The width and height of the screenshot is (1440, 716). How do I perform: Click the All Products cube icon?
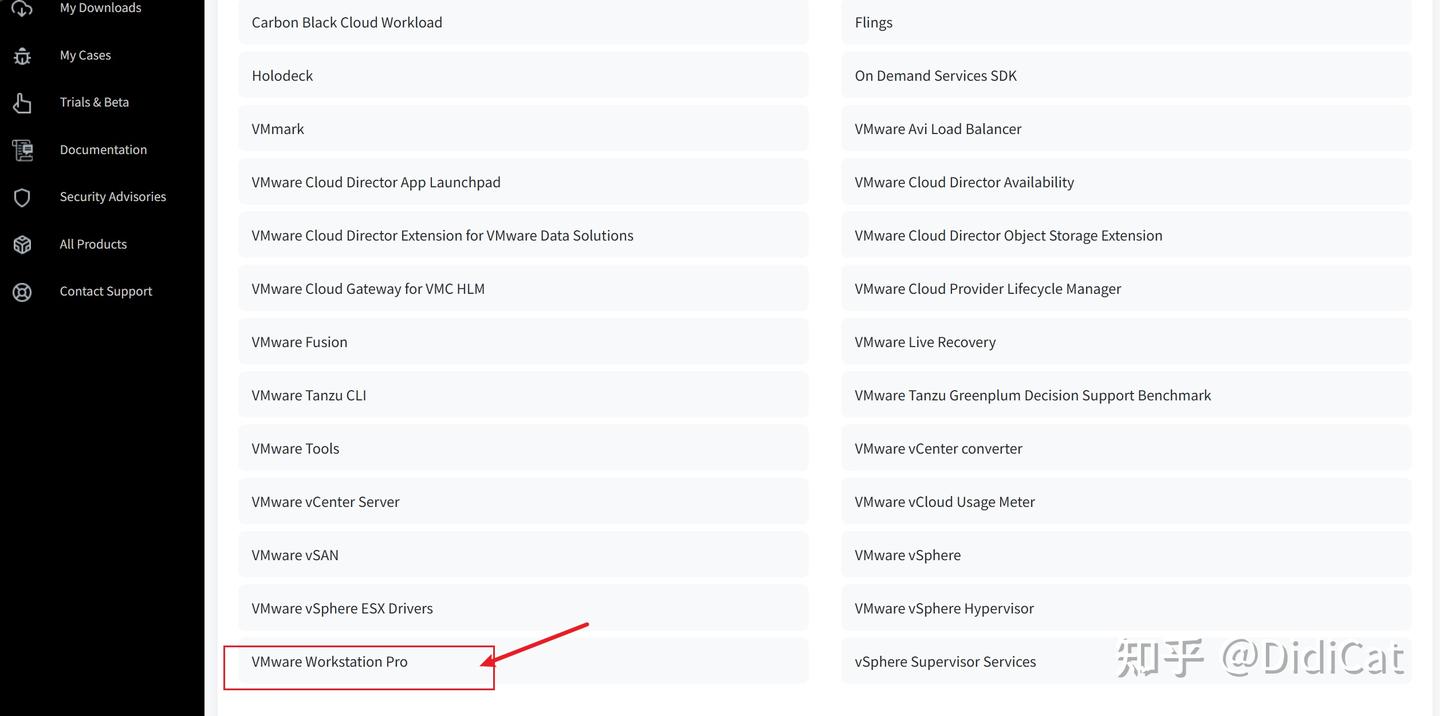tap(22, 244)
